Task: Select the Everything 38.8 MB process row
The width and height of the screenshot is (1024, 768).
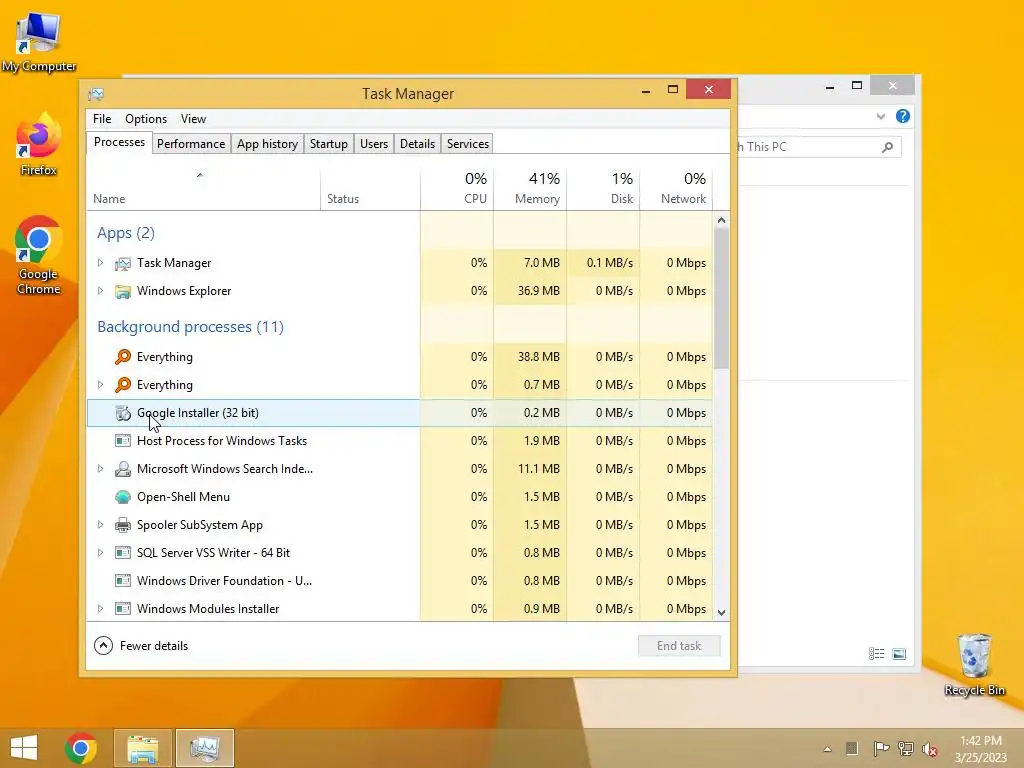Action: coord(400,357)
